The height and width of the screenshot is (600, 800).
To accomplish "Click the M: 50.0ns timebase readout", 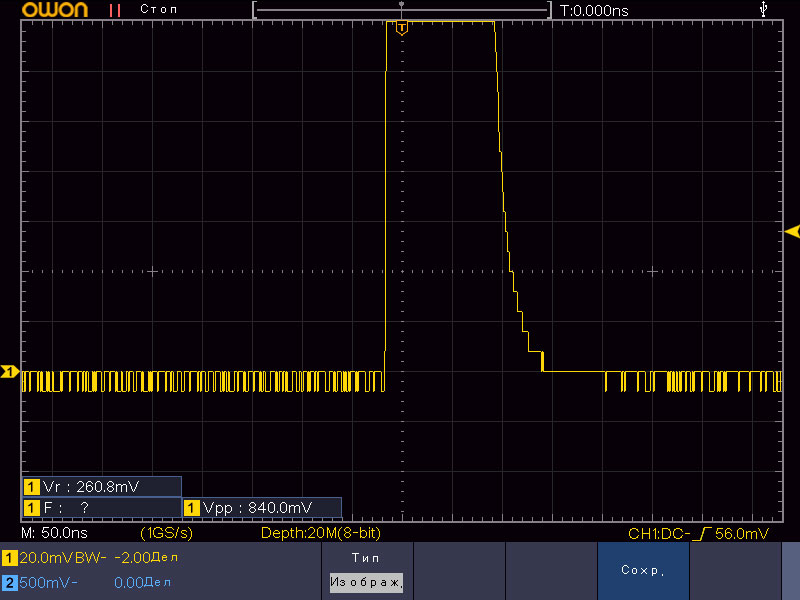I will [x=55, y=534].
